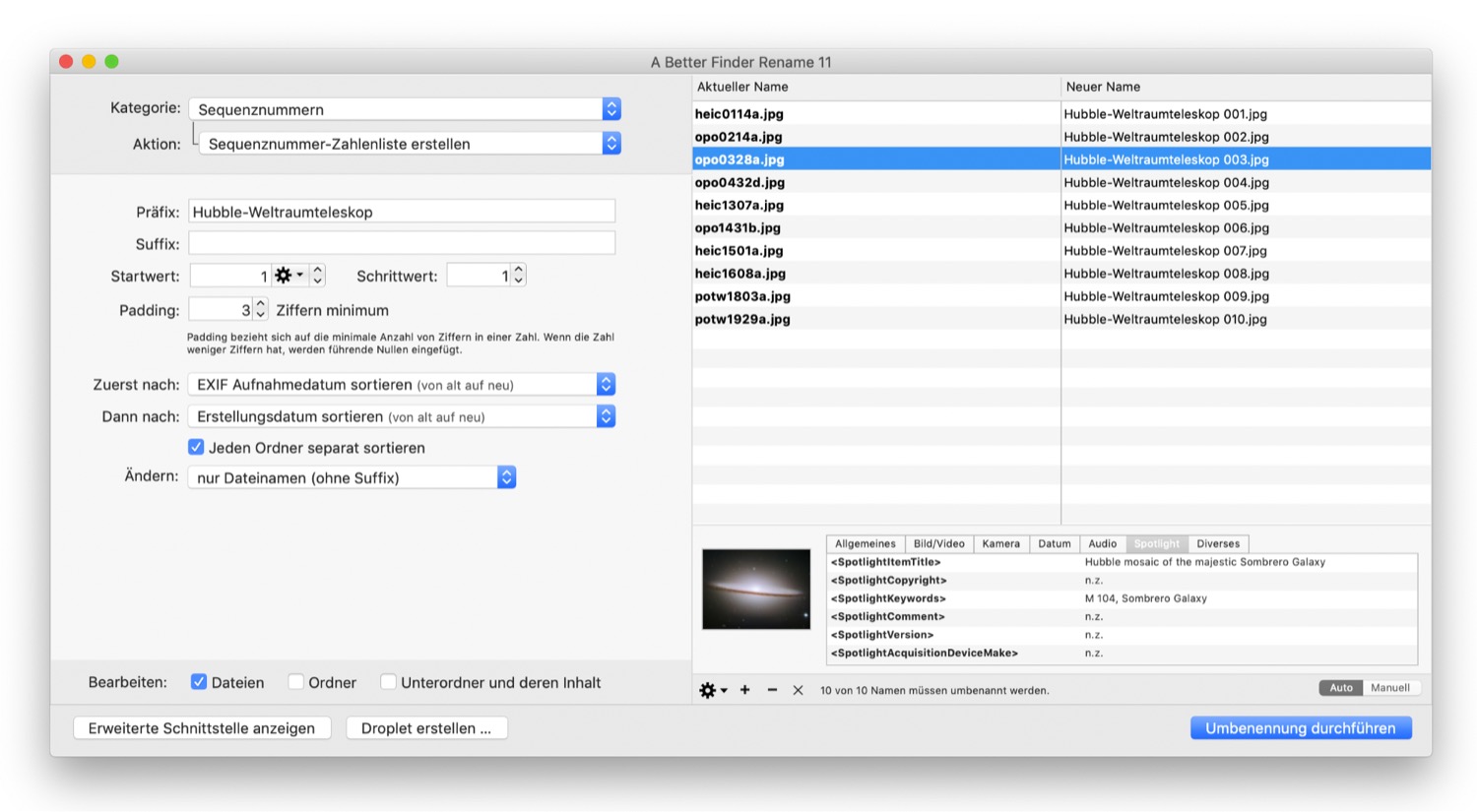This screenshot has height=812, width=1477.
Task: Click into the Präfix text field
Action: coord(402,212)
